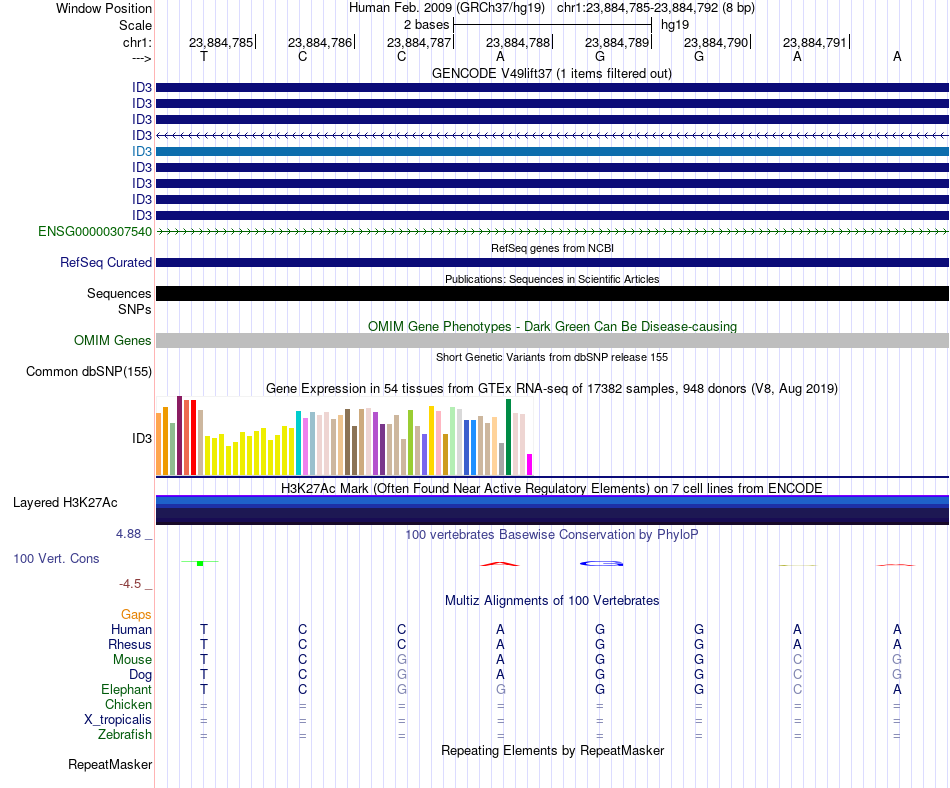Screen dimensions: 950x788
Task: Open the OMIM Gene Phenotypes track title
Action: click(552, 326)
